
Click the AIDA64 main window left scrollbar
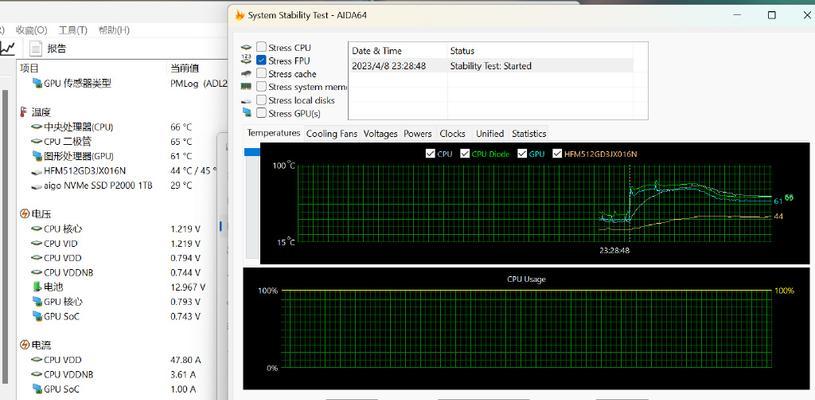(x=5, y=236)
